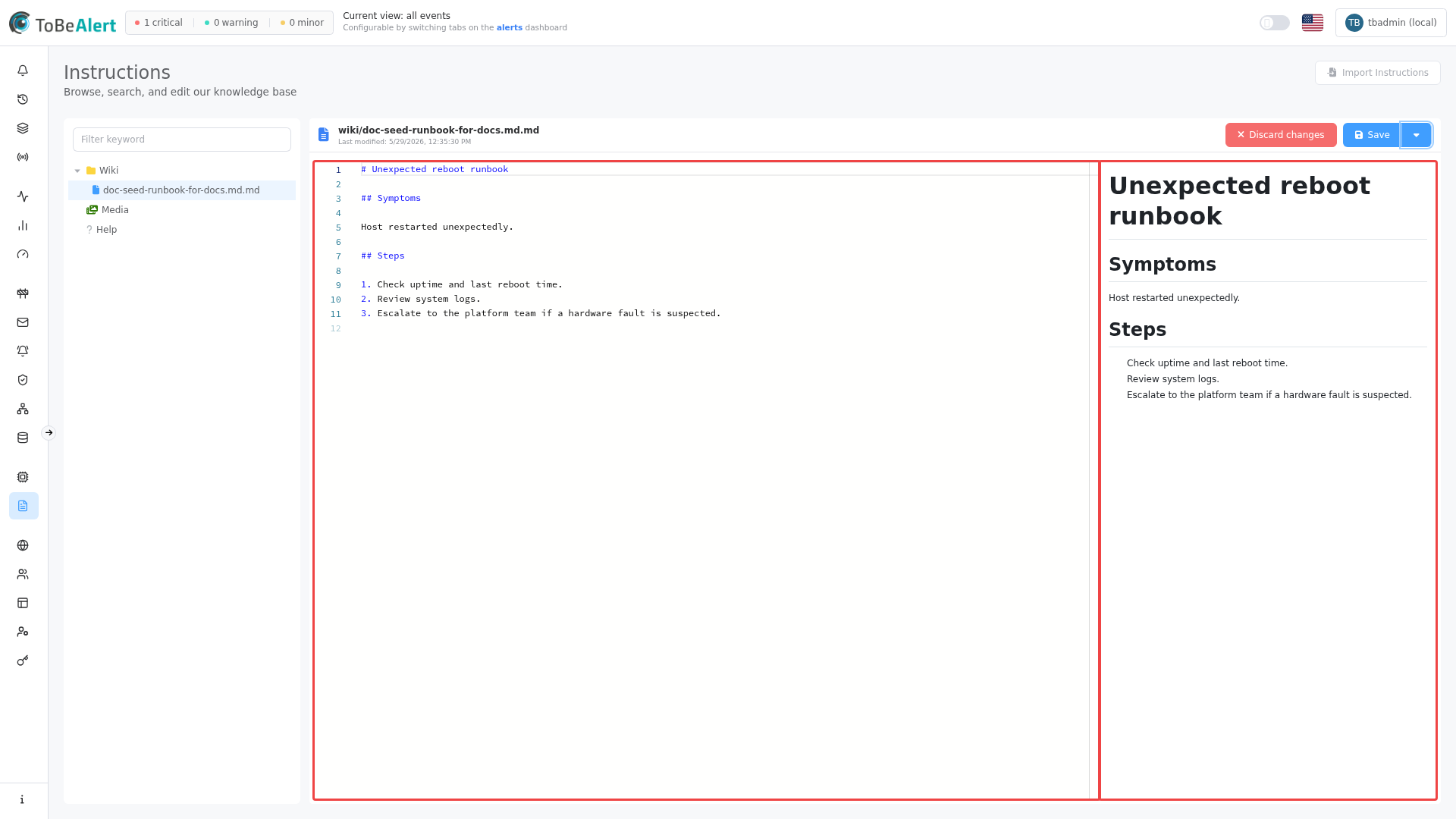The width and height of the screenshot is (1456, 819).
Task: Open the user settings sidebar icon
Action: pyautogui.click(x=23, y=632)
